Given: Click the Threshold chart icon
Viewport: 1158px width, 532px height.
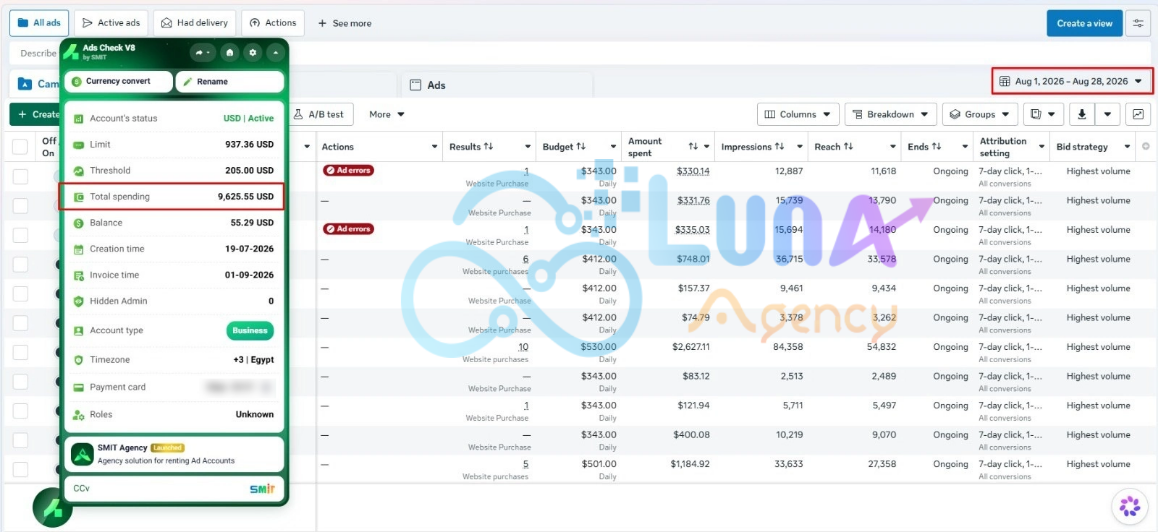Looking at the screenshot, I should point(78,171).
